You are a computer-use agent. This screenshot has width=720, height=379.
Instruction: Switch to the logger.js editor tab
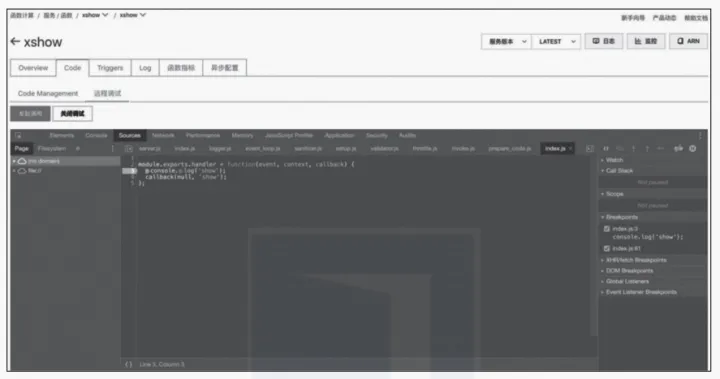point(220,148)
